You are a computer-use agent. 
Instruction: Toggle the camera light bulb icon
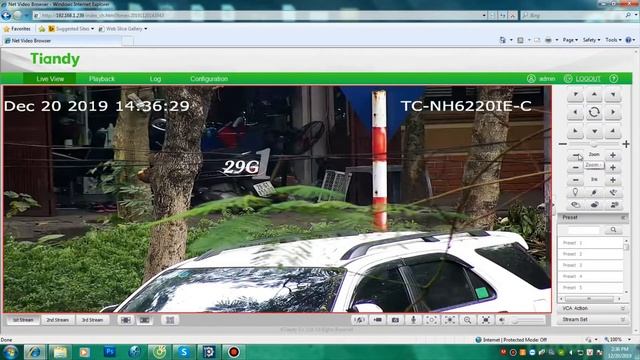point(576,192)
